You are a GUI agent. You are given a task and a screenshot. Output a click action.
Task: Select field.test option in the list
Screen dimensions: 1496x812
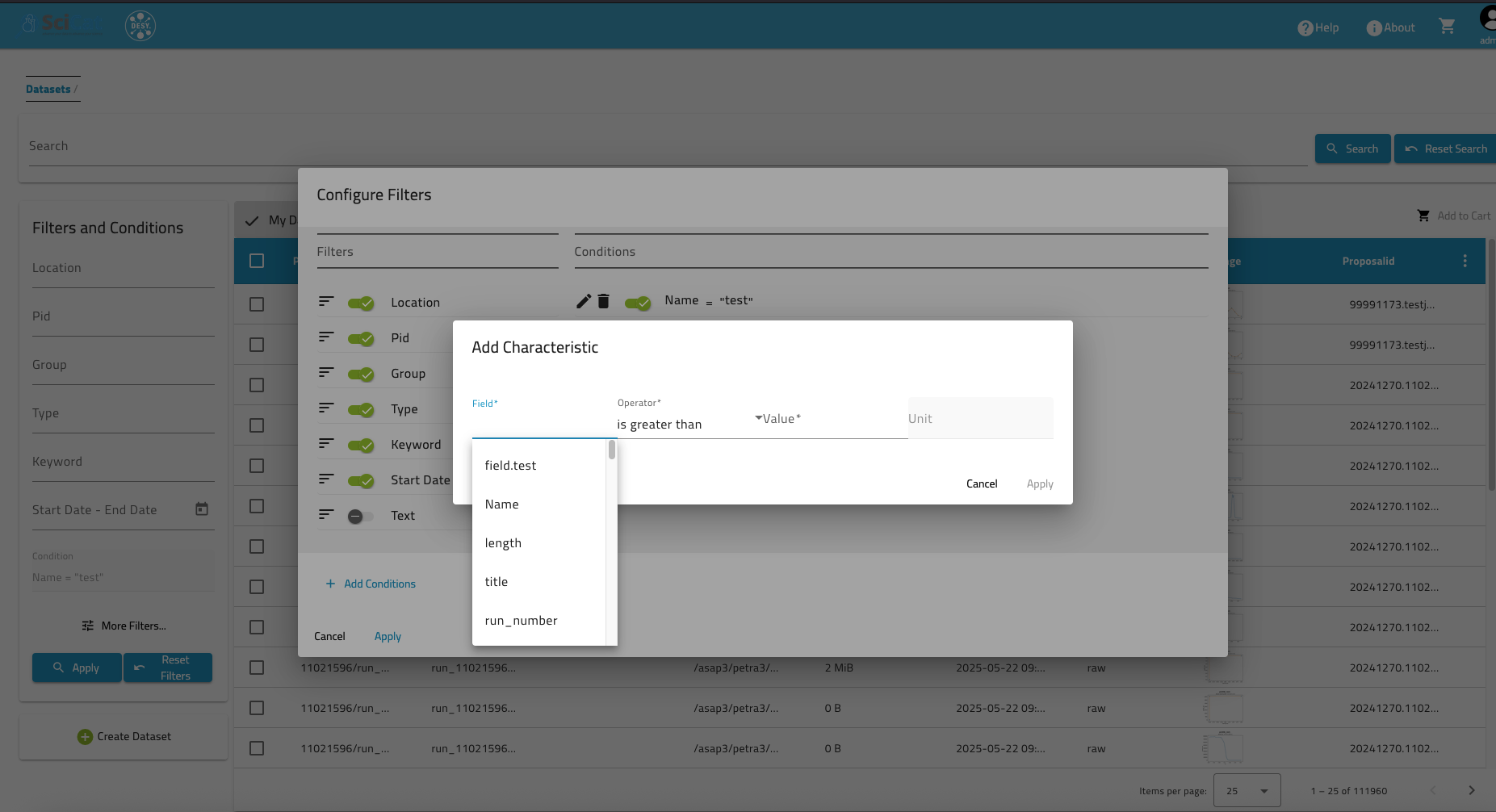(x=510, y=466)
